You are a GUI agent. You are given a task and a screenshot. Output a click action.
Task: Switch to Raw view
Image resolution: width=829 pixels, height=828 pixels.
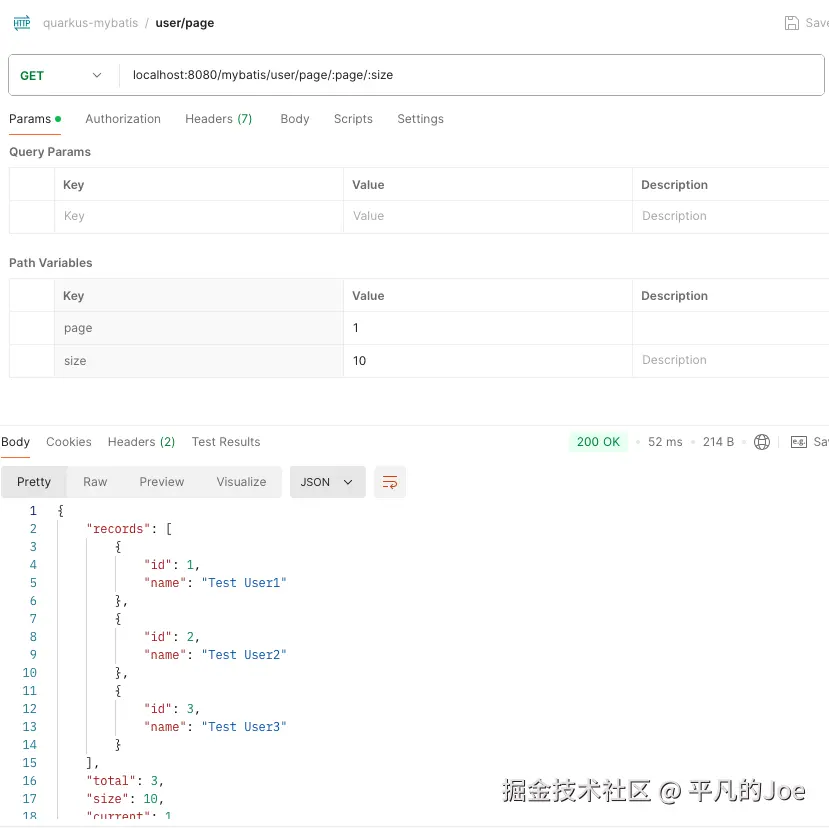(x=95, y=482)
